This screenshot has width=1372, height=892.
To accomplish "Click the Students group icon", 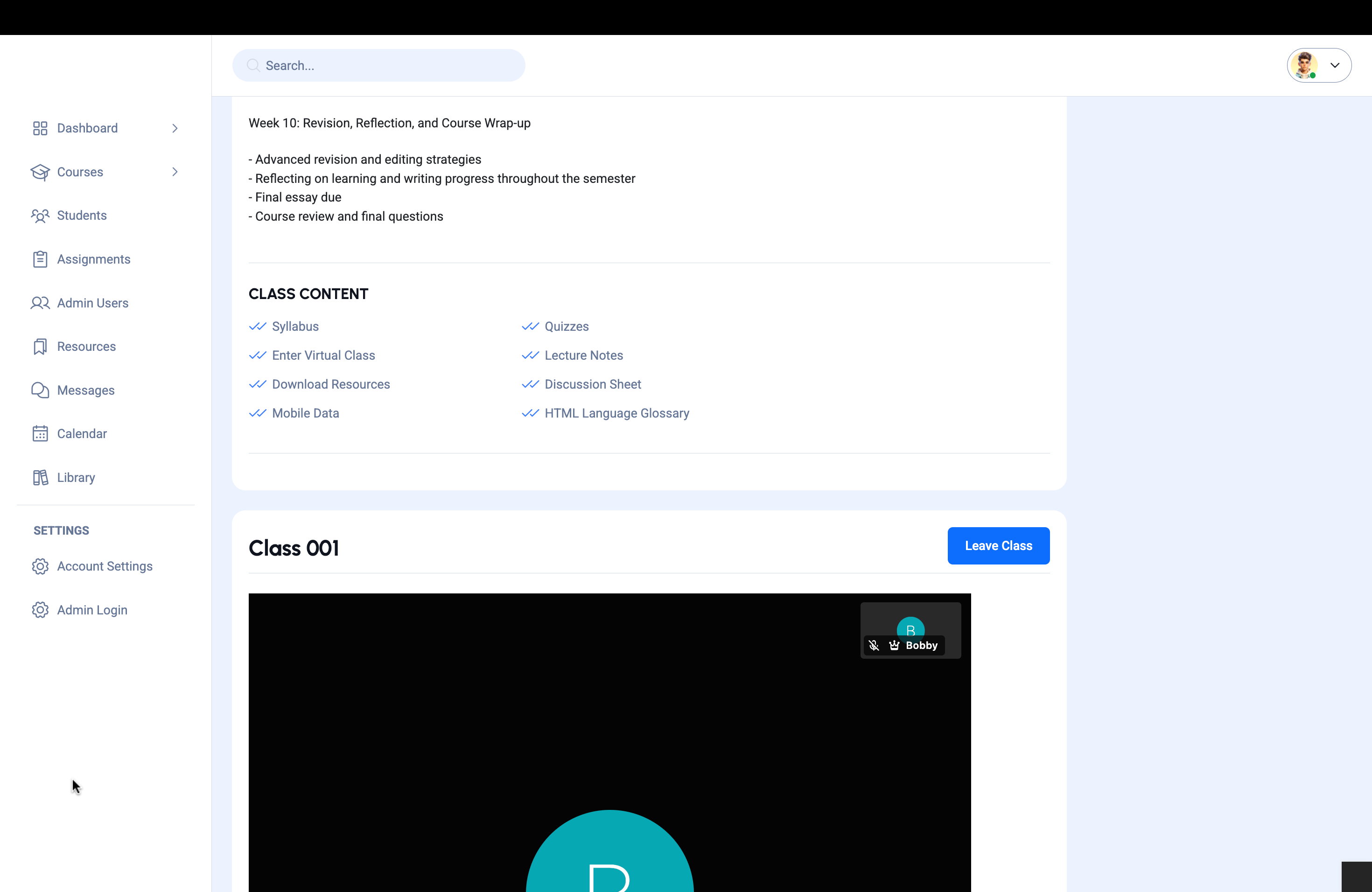I will pyautogui.click(x=40, y=216).
